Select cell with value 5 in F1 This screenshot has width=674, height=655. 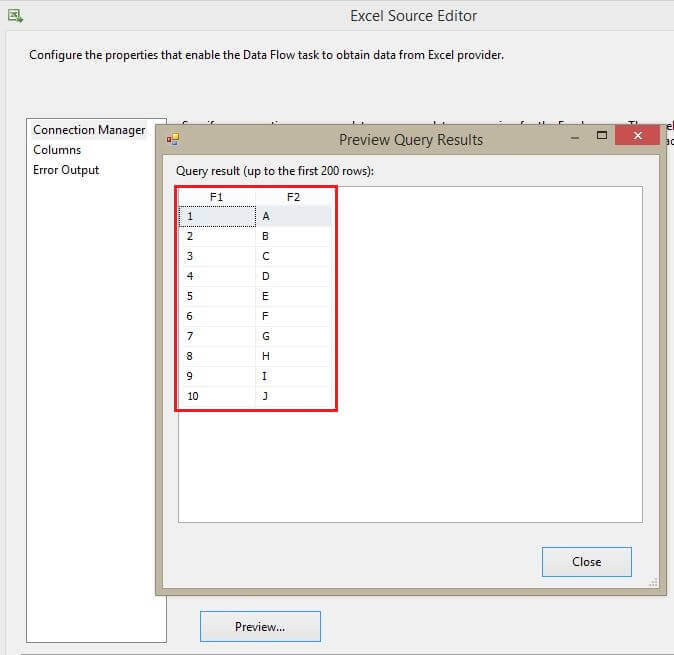tap(217, 297)
